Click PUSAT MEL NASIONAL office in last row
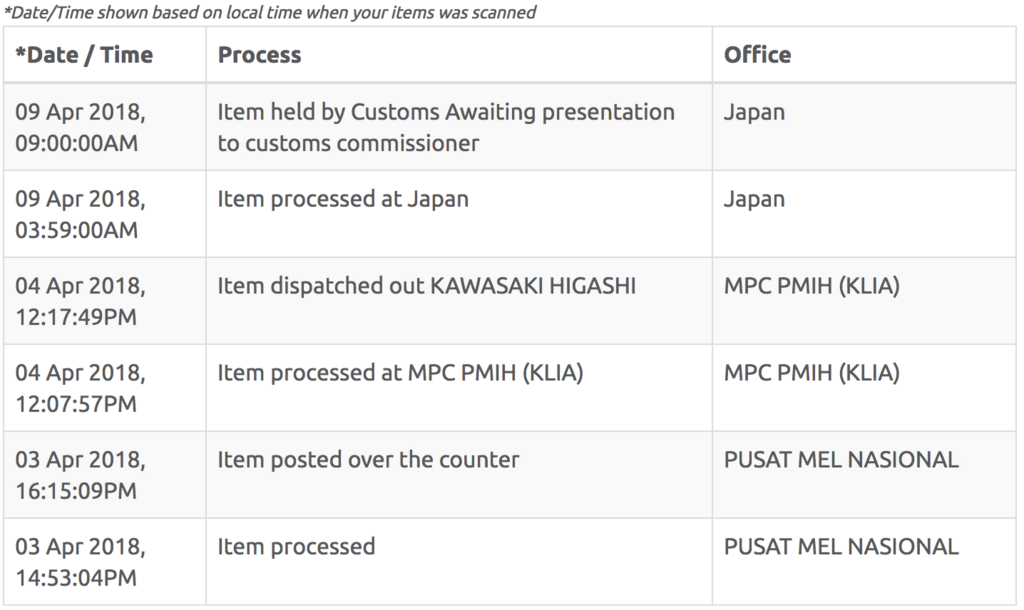 [x=840, y=547]
